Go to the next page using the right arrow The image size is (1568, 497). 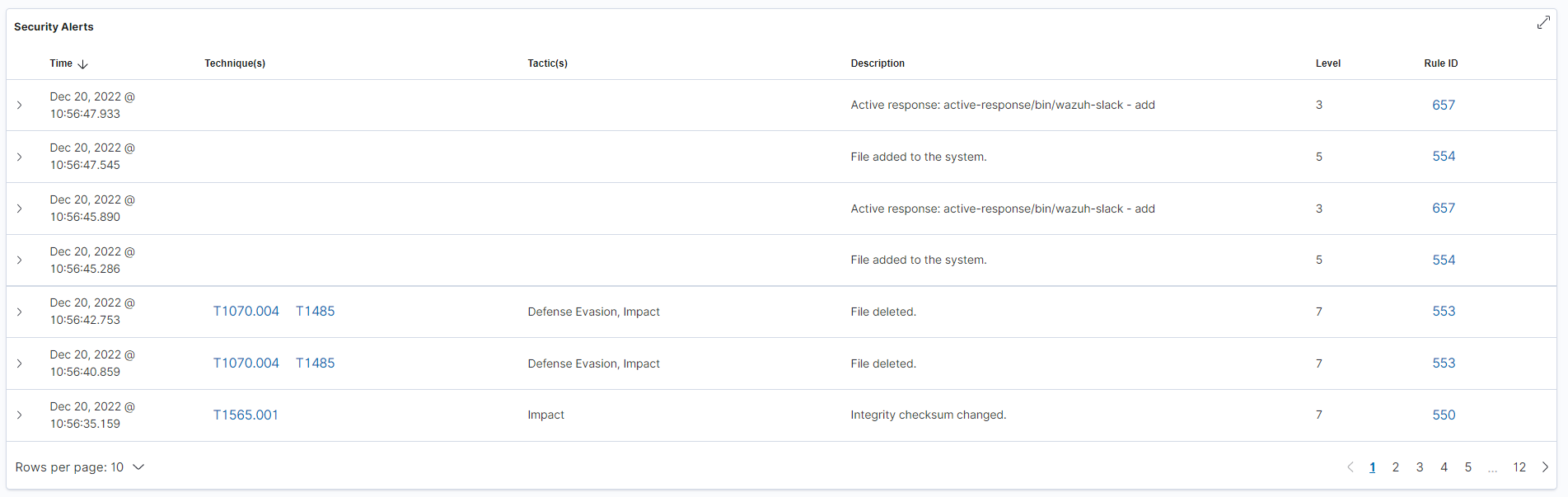tap(1547, 467)
